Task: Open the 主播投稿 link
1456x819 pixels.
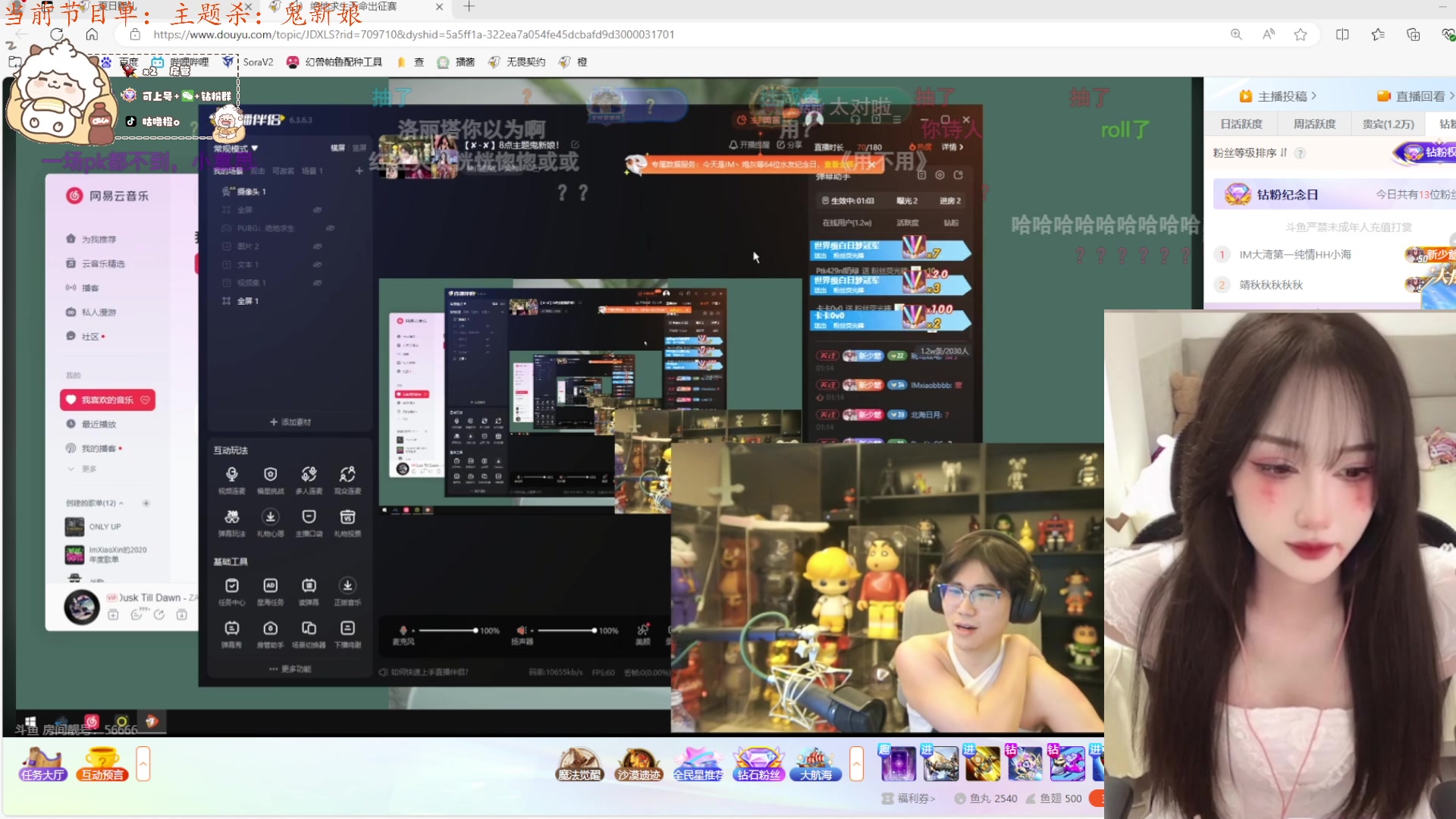Action: click(x=1282, y=96)
